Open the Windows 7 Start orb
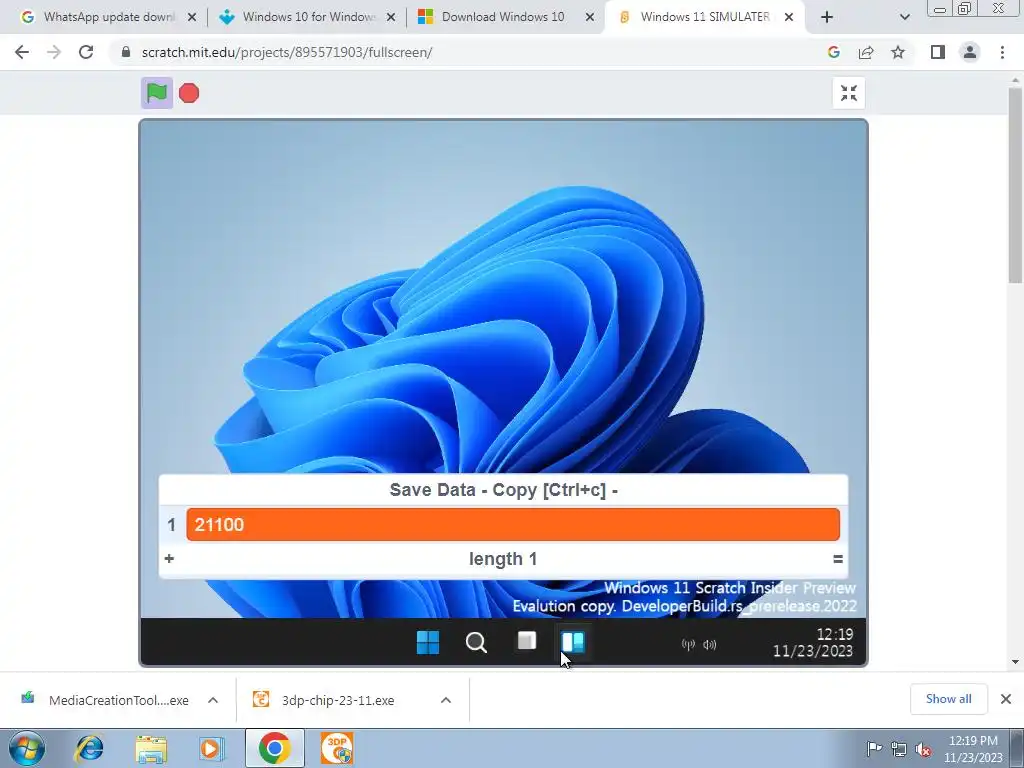The height and width of the screenshot is (768, 1024). 27,748
